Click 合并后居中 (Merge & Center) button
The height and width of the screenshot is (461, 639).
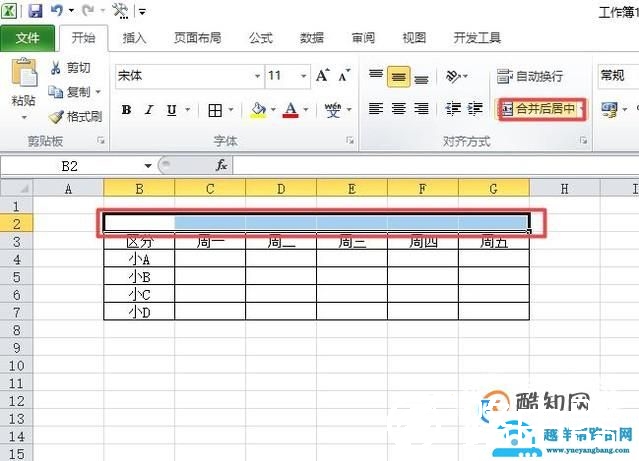point(542,109)
